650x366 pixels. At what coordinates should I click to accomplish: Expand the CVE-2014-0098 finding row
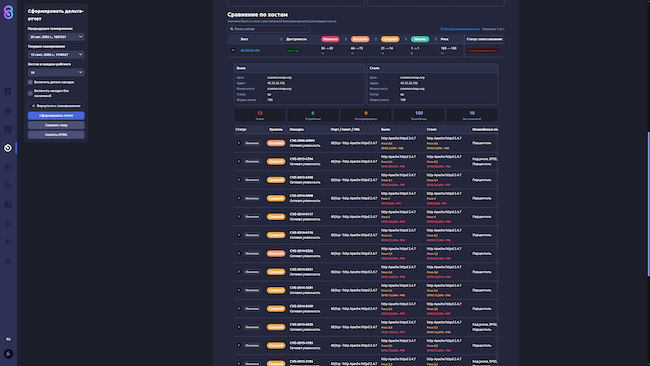(x=238, y=198)
